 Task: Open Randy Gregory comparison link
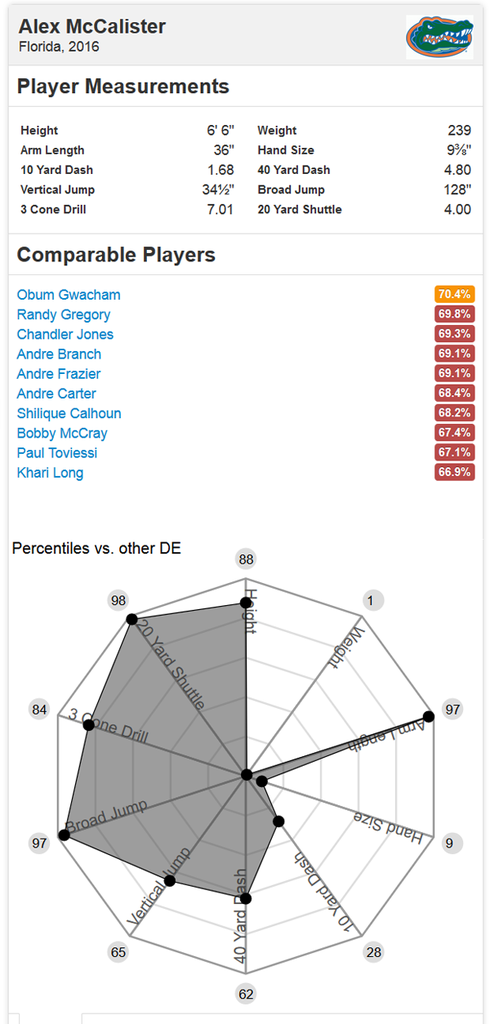[63, 315]
